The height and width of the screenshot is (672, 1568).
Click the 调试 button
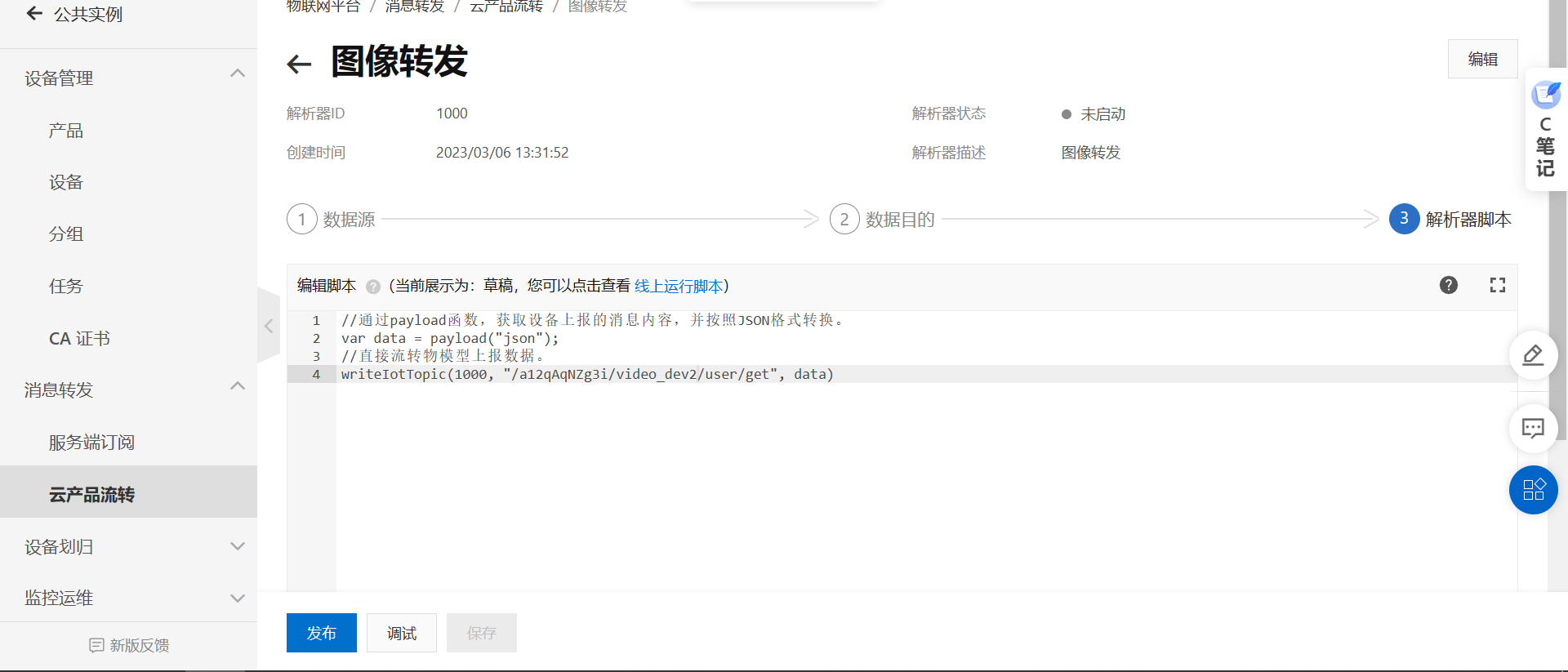(x=401, y=633)
